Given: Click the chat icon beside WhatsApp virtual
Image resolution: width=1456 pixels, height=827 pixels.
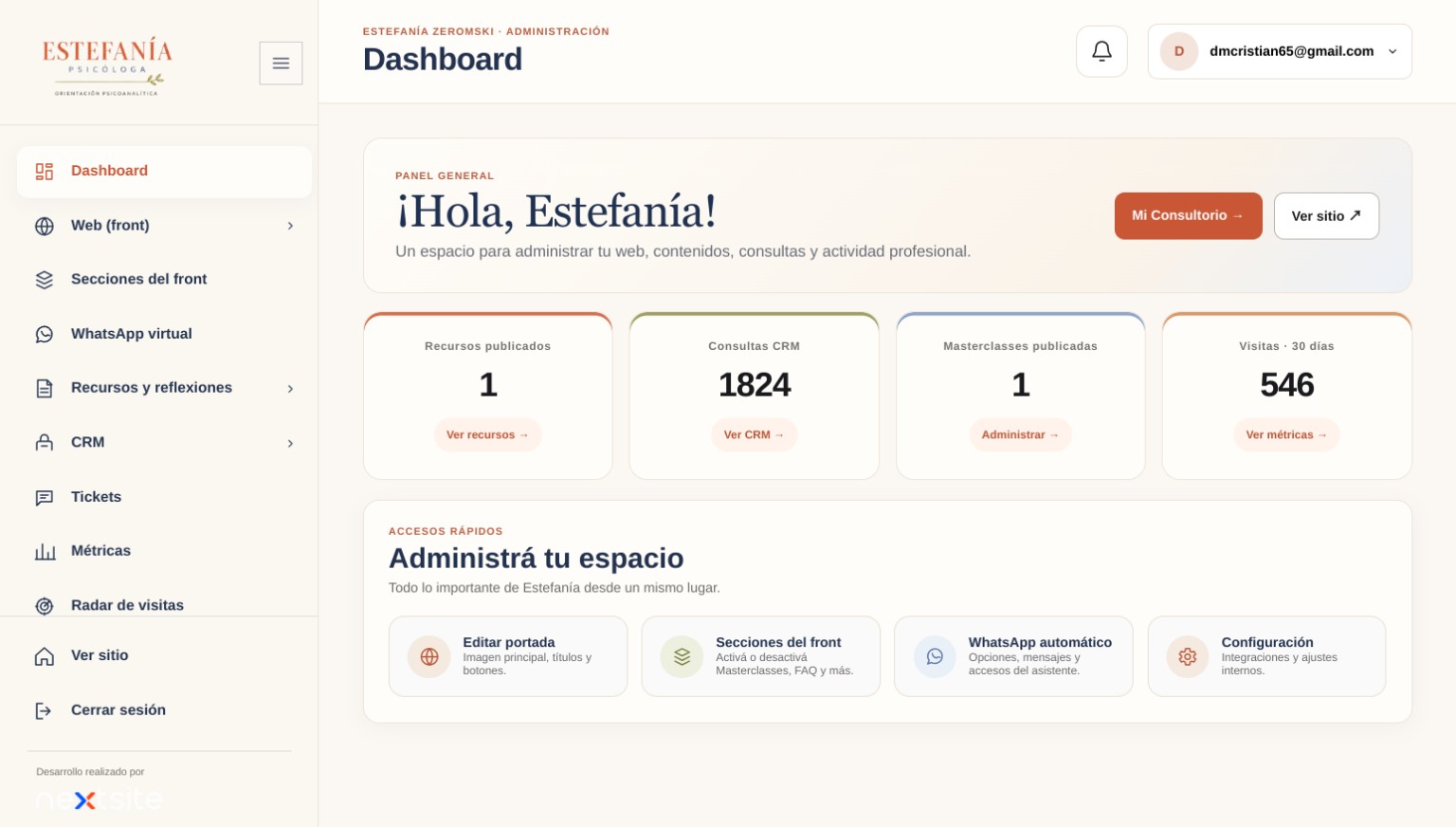Looking at the screenshot, I should [45, 334].
